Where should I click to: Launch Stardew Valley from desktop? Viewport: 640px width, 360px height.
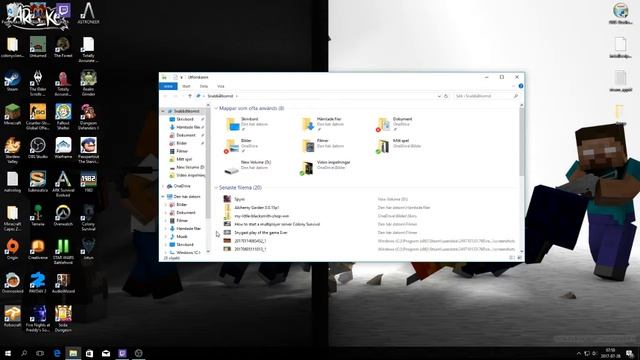pos(12,150)
